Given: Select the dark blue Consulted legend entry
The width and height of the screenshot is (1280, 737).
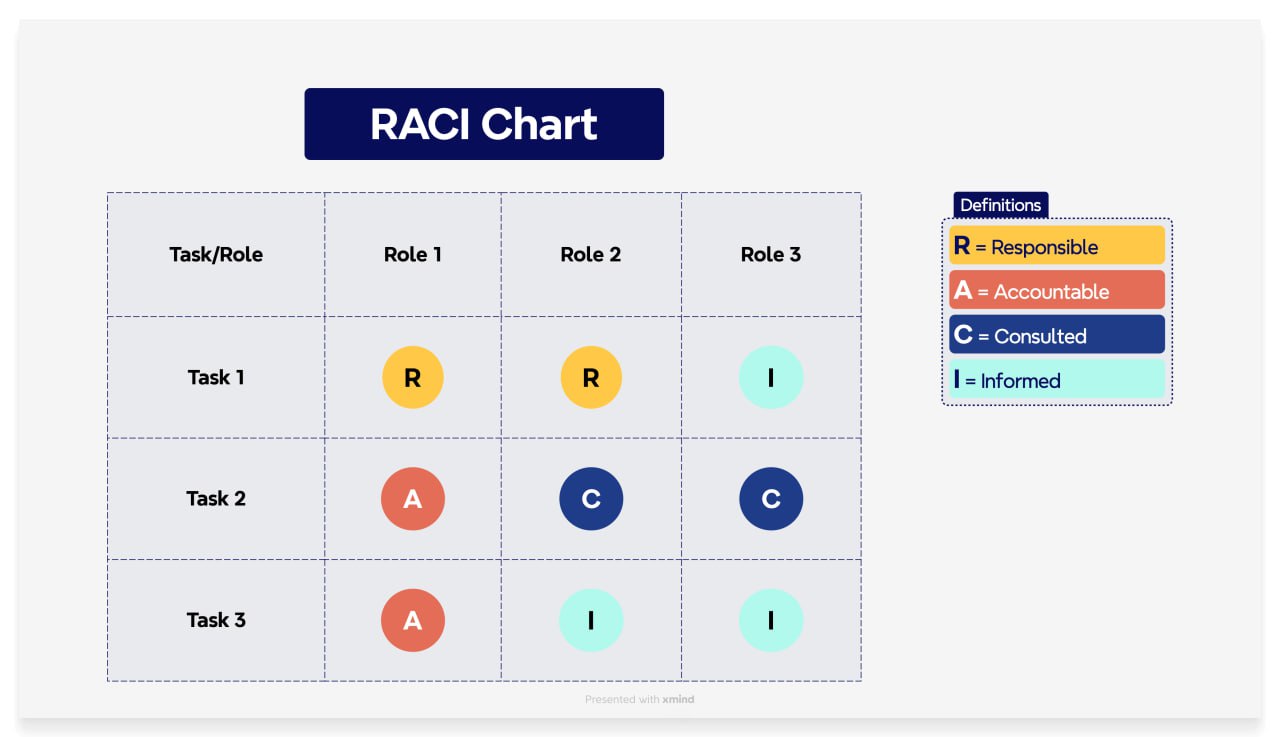Looking at the screenshot, I should (1057, 335).
